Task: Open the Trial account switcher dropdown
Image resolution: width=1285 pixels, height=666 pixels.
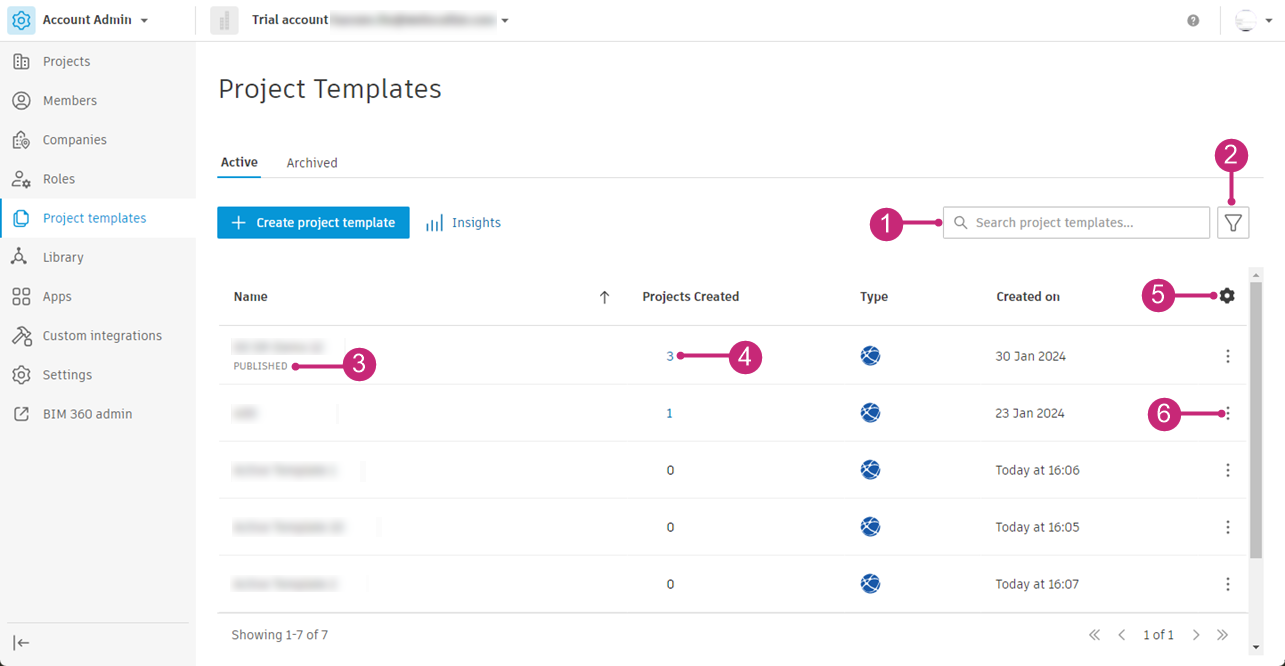Action: [505, 20]
